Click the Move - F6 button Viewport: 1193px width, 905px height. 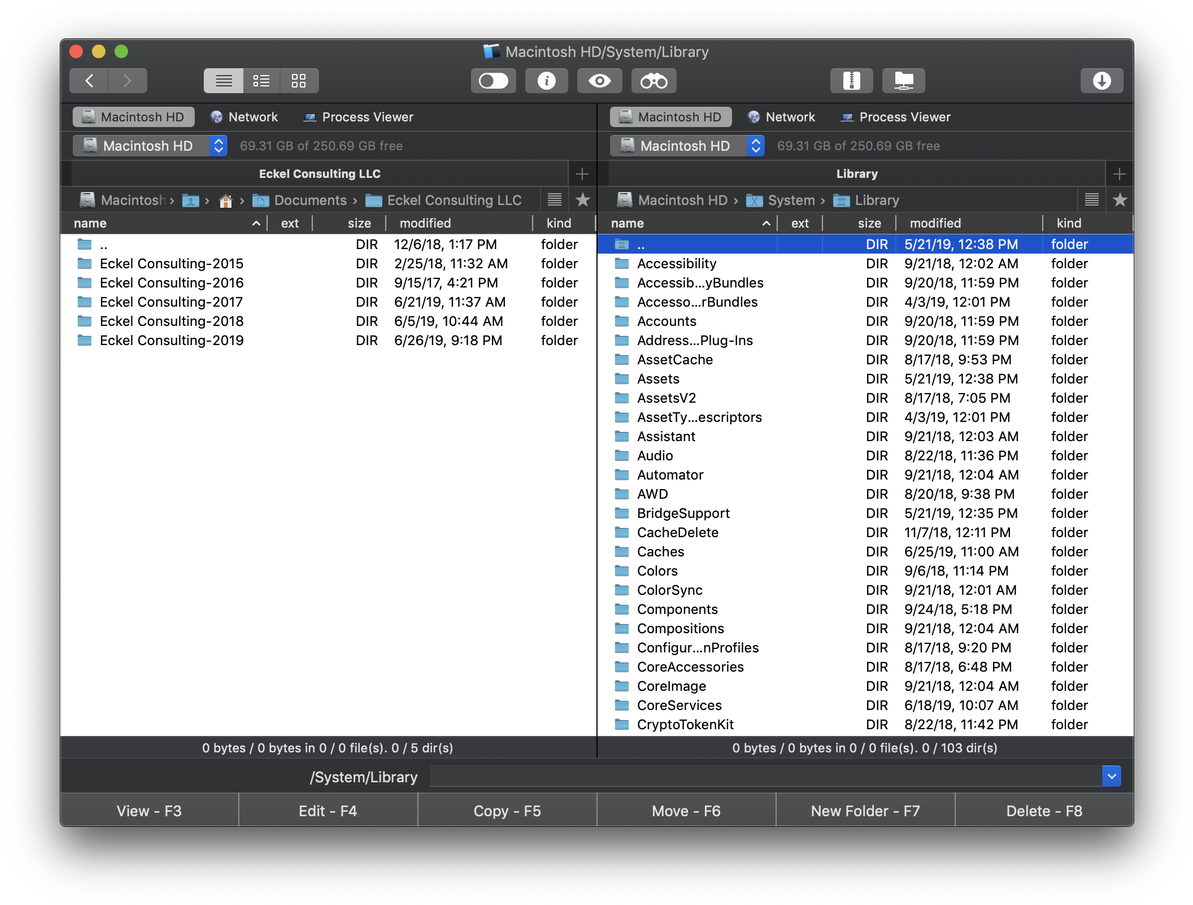pos(686,811)
